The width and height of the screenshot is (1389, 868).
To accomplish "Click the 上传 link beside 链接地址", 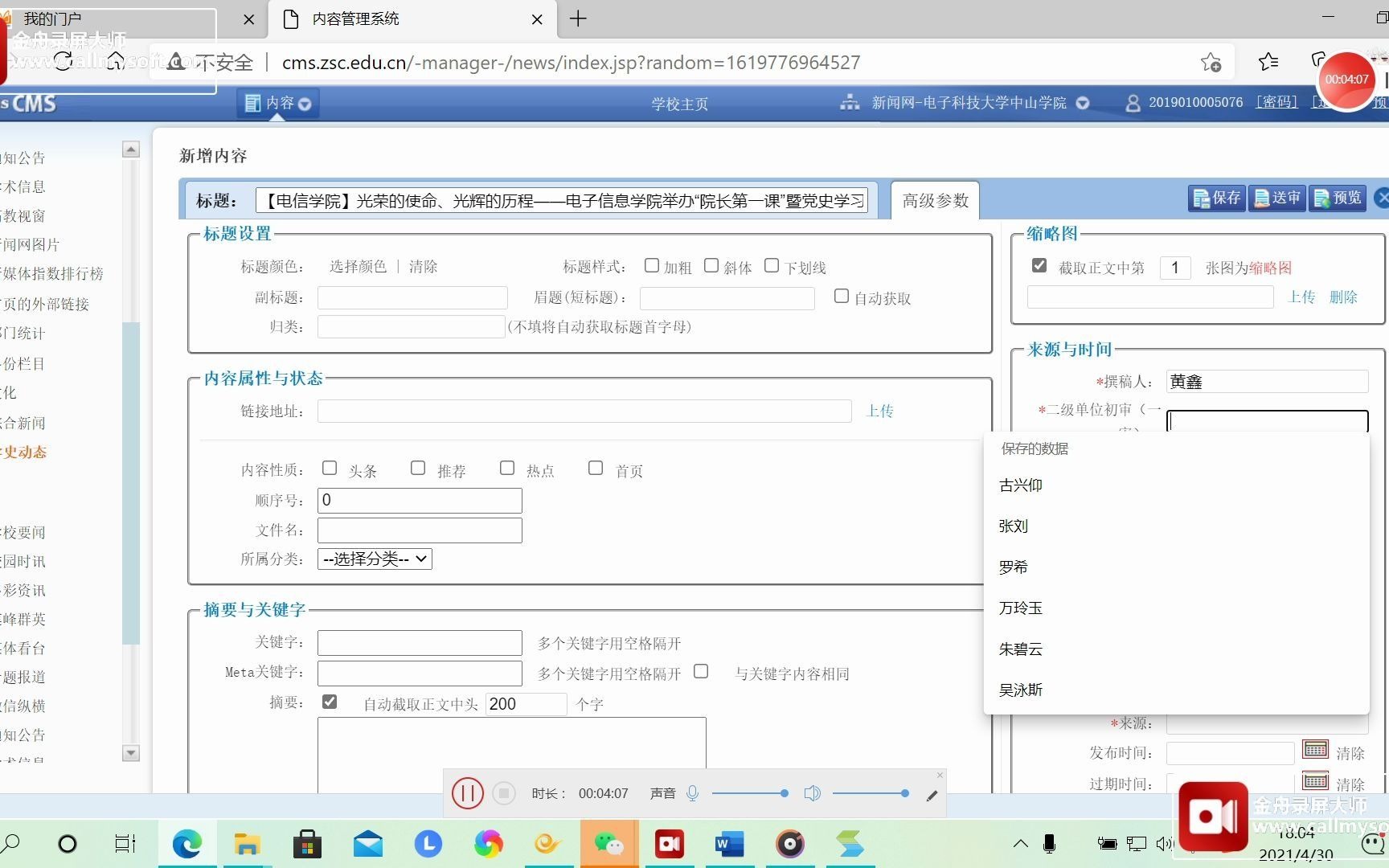I will (880, 411).
